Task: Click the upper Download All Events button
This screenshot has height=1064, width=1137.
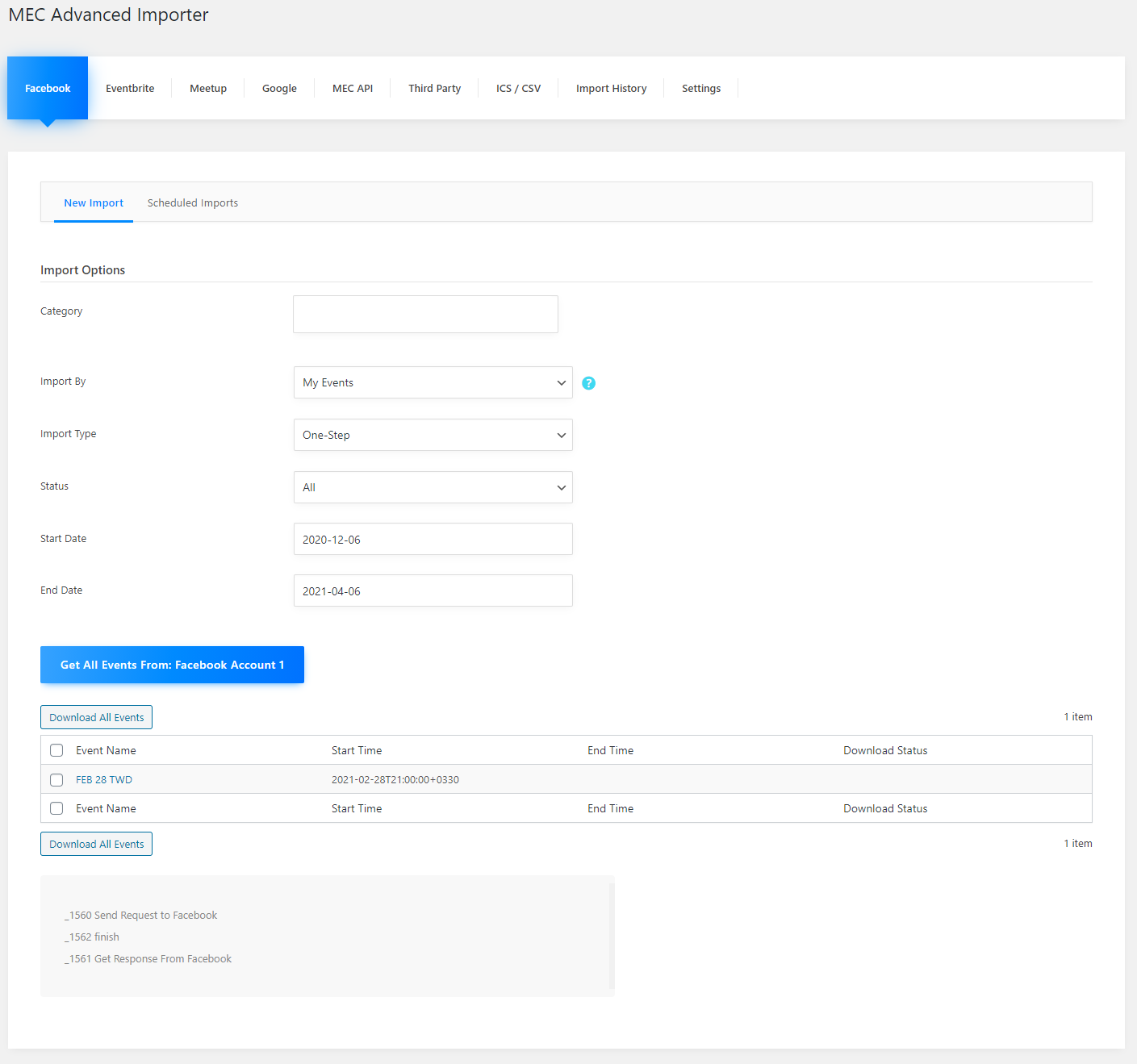Action: point(96,717)
